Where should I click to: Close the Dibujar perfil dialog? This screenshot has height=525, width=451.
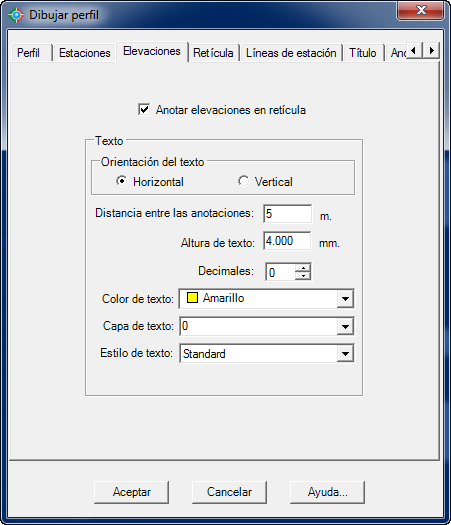pos(421,10)
